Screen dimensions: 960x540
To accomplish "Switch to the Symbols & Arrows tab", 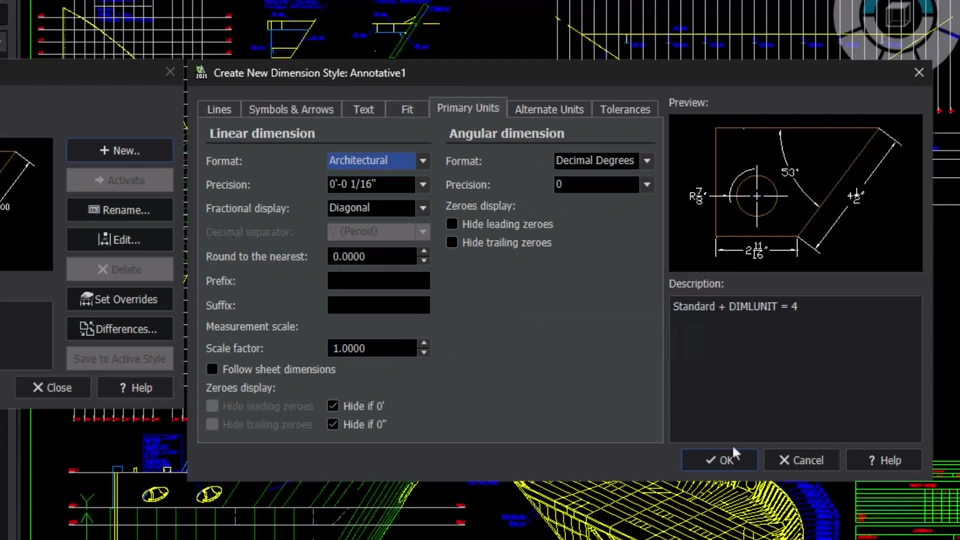I will (x=291, y=110).
